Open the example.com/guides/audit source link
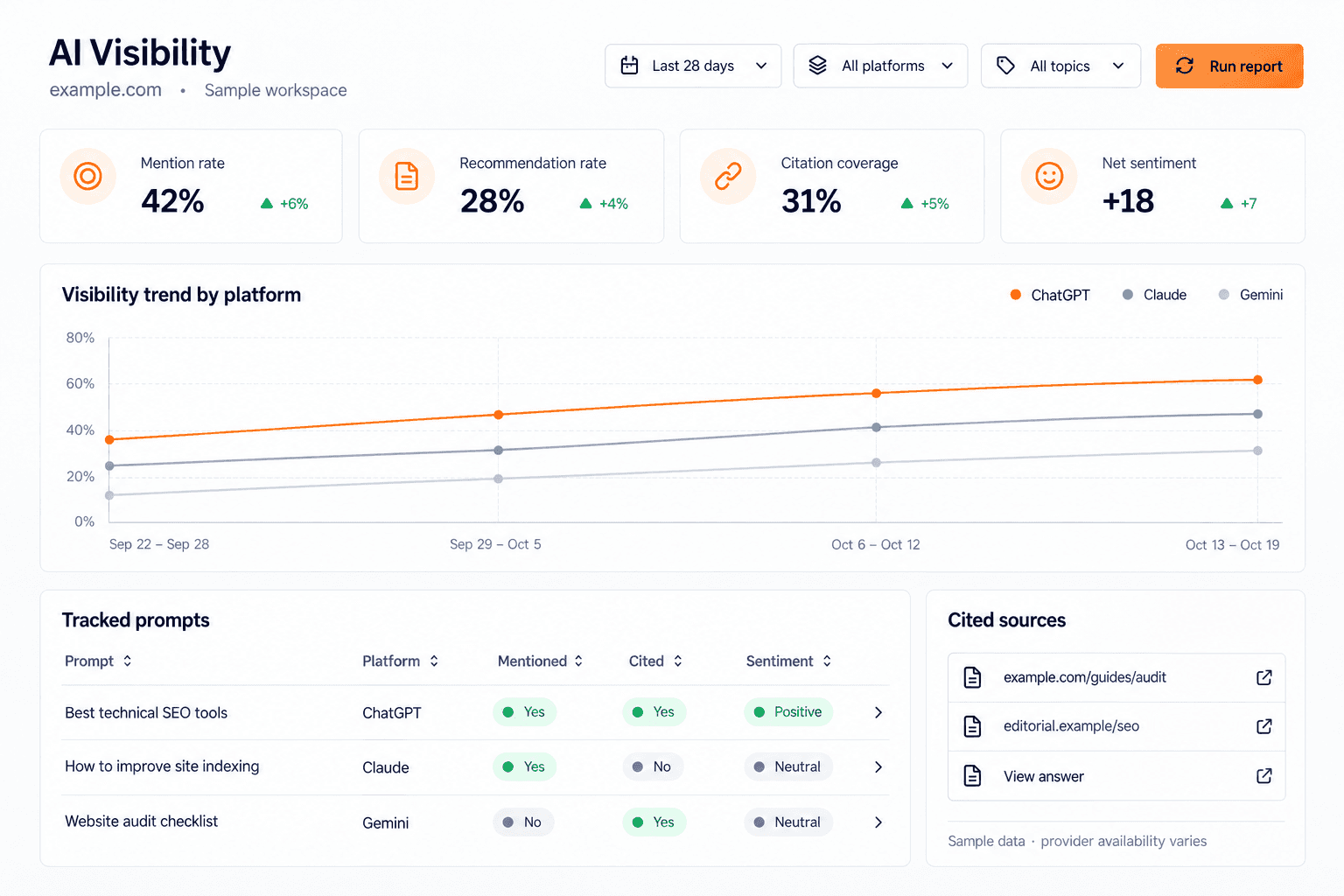The image size is (1344, 896). coord(1084,677)
